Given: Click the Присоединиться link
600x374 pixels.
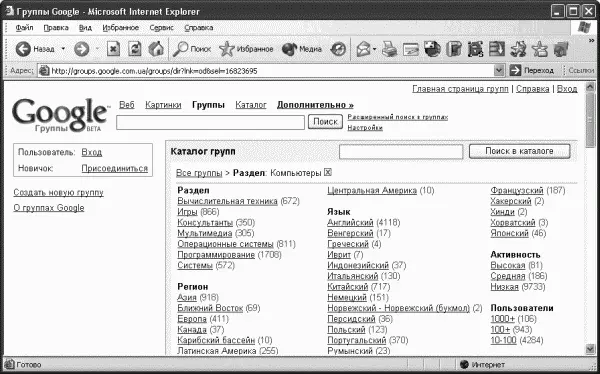Looking at the screenshot, I should click(115, 168).
